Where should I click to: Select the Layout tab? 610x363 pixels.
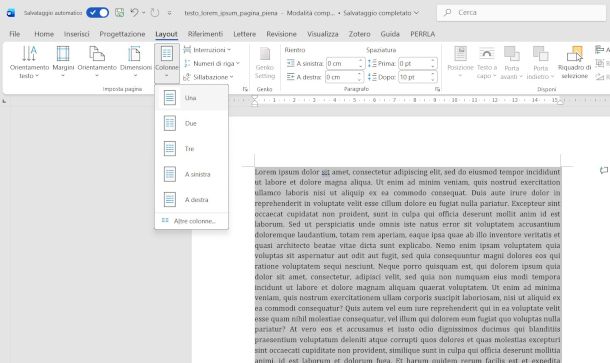point(167,34)
